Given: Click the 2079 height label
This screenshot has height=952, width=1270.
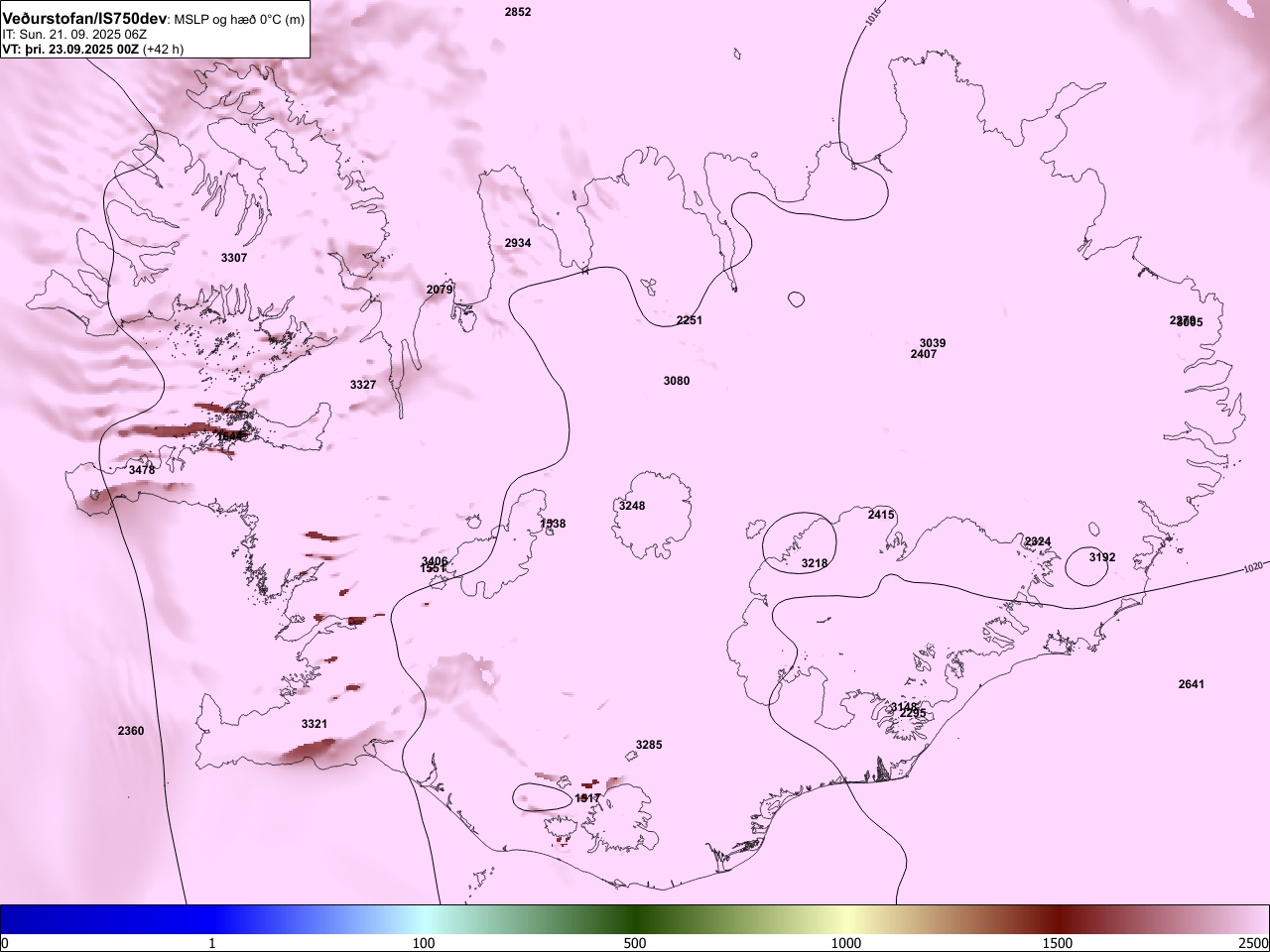Looking at the screenshot, I should (440, 290).
